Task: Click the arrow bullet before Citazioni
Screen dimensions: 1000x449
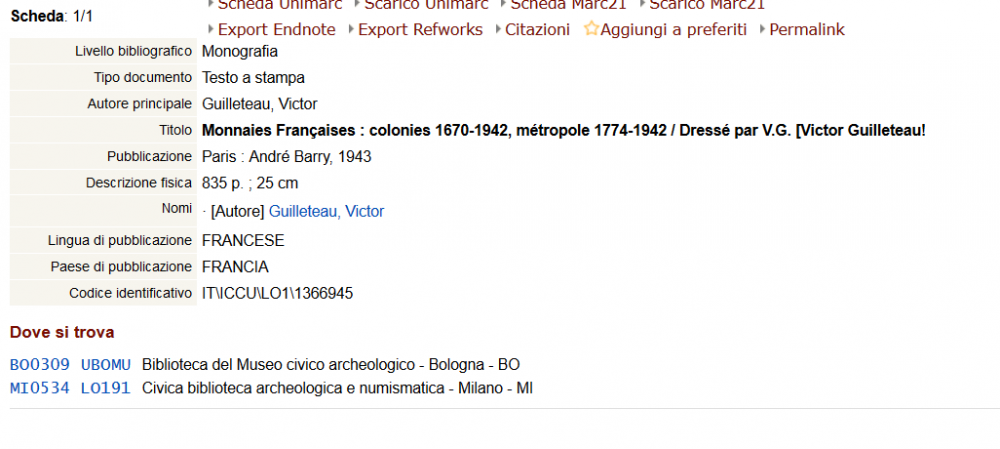Action: click(497, 29)
